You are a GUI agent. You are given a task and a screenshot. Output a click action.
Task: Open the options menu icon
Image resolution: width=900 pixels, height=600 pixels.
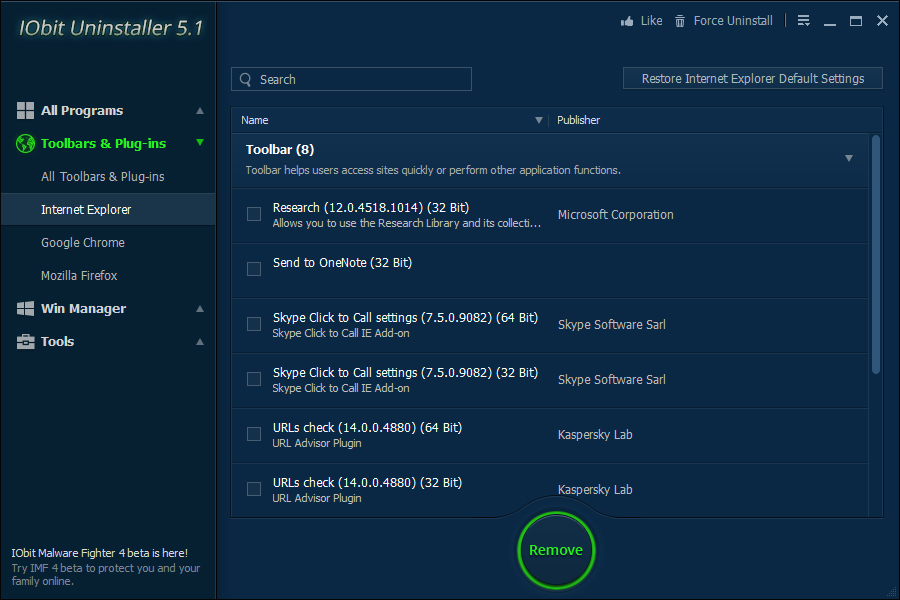[x=804, y=21]
